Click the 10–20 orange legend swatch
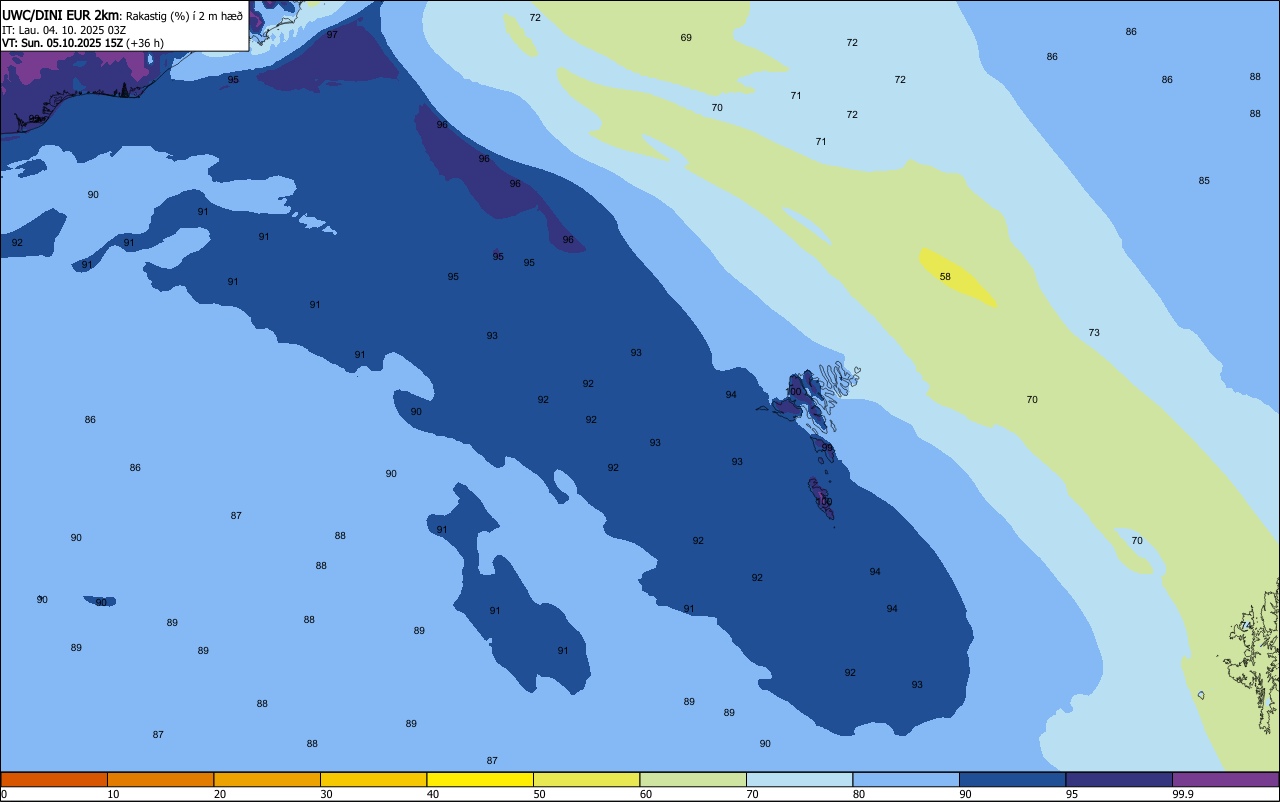 (160, 779)
